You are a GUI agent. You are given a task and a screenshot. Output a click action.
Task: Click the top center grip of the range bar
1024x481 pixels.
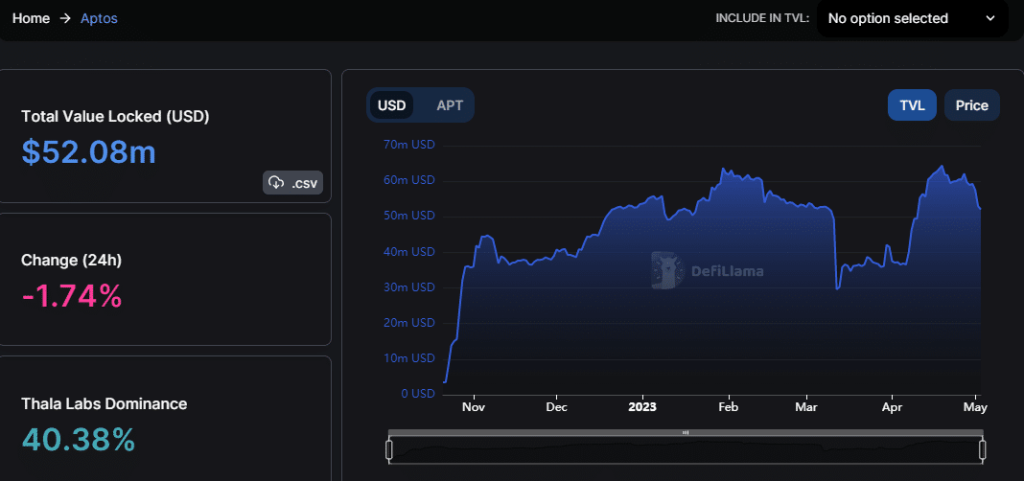tap(685, 433)
